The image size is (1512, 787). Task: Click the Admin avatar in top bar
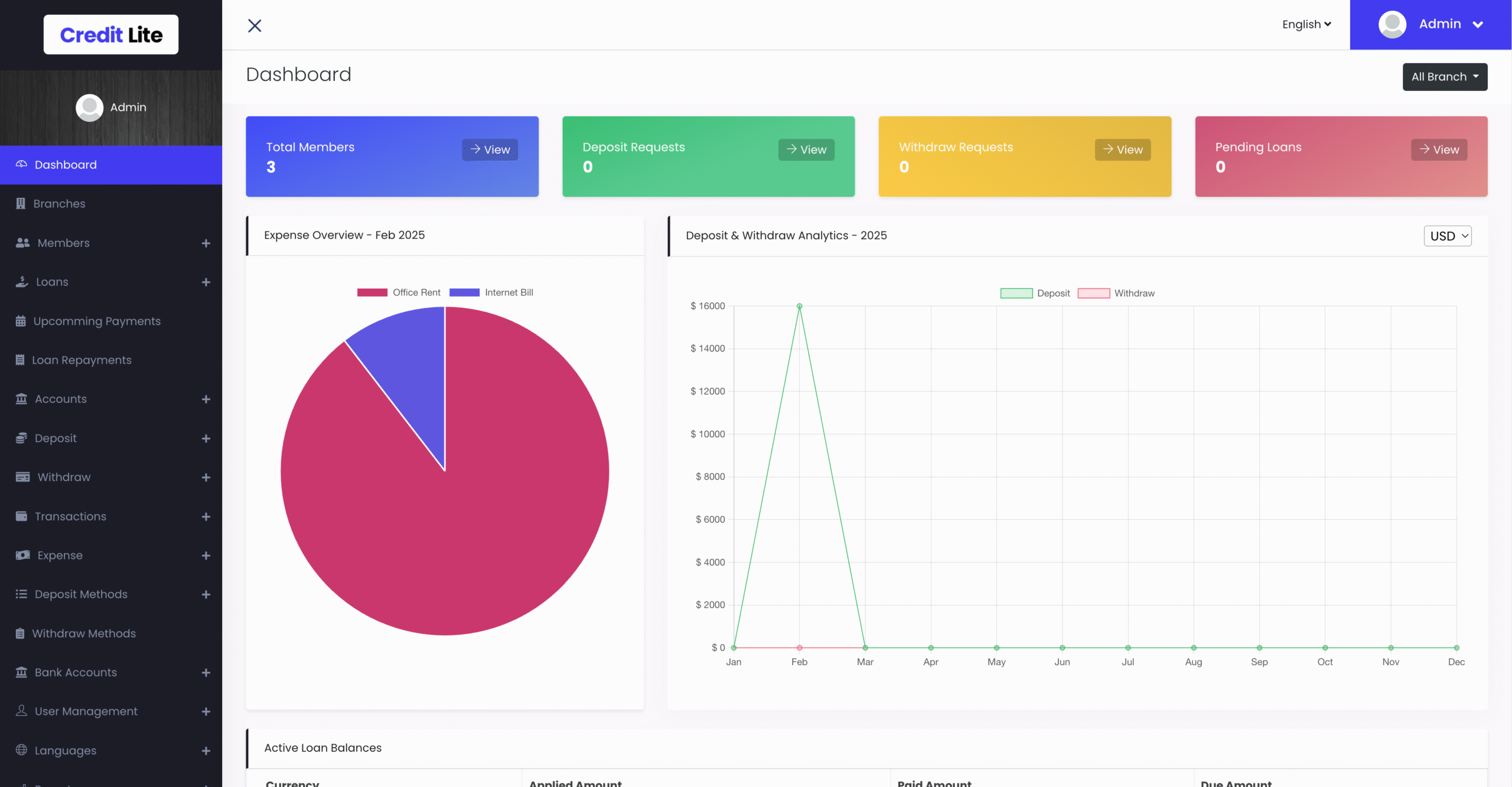pos(1392,24)
